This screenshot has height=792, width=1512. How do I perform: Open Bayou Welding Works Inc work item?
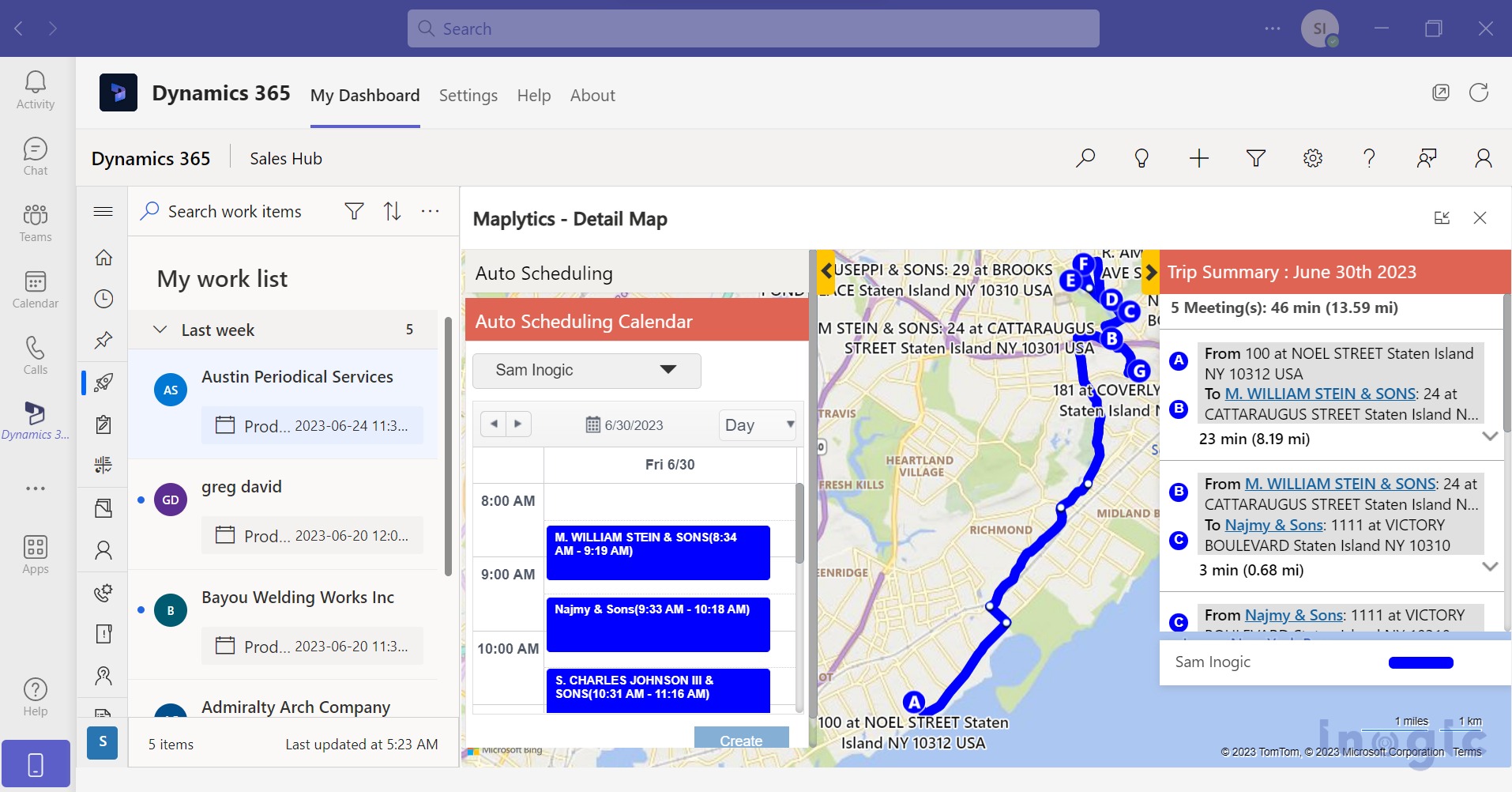283,624
